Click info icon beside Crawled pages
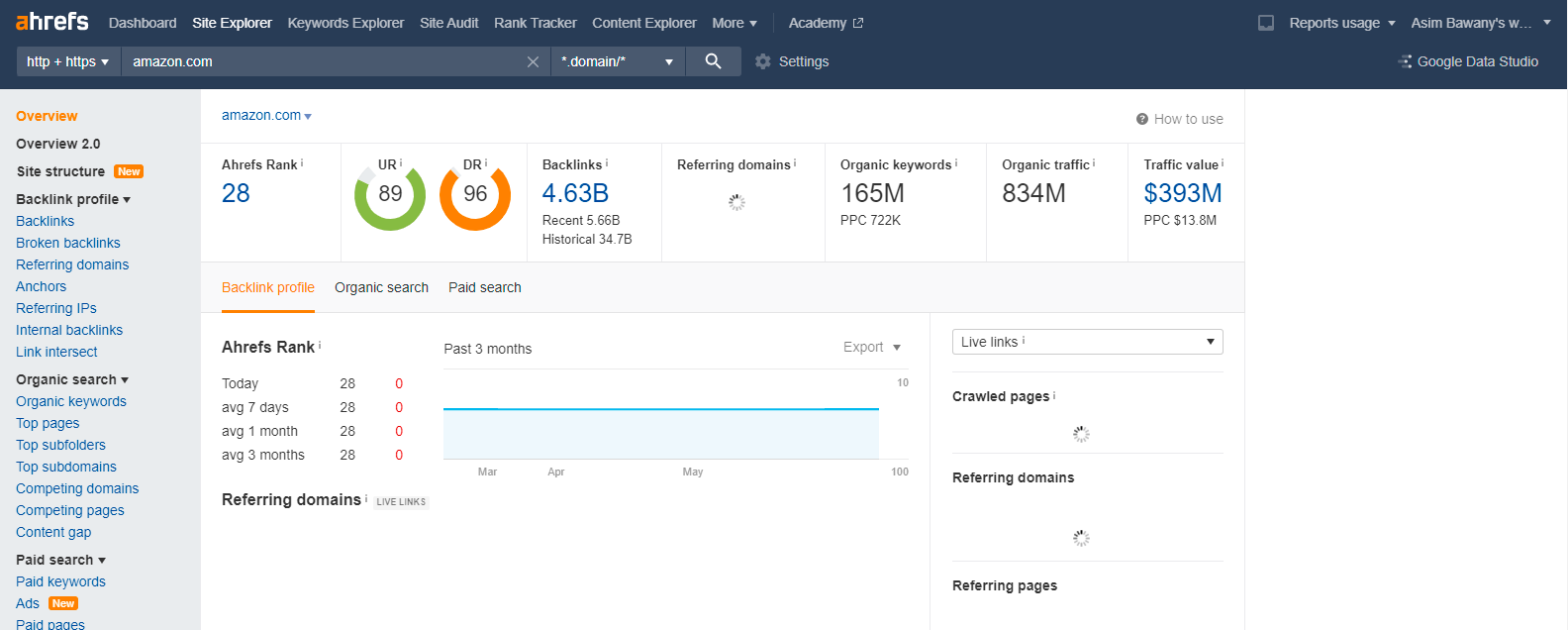 [1054, 395]
